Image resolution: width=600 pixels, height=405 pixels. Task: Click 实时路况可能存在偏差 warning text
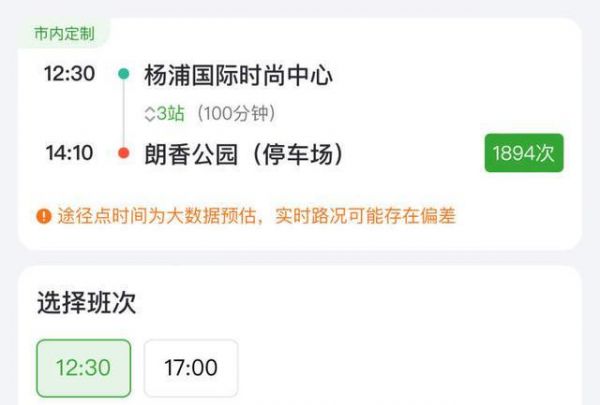(365, 216)
